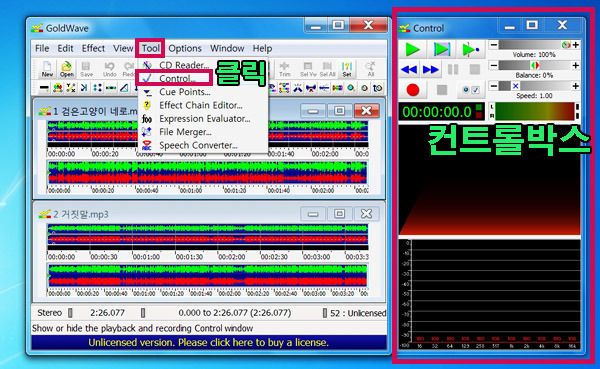The width and height of the screenshot is (600, 369).
Task: Click the 00:00:00.0 time display
Action: point(437,112)
